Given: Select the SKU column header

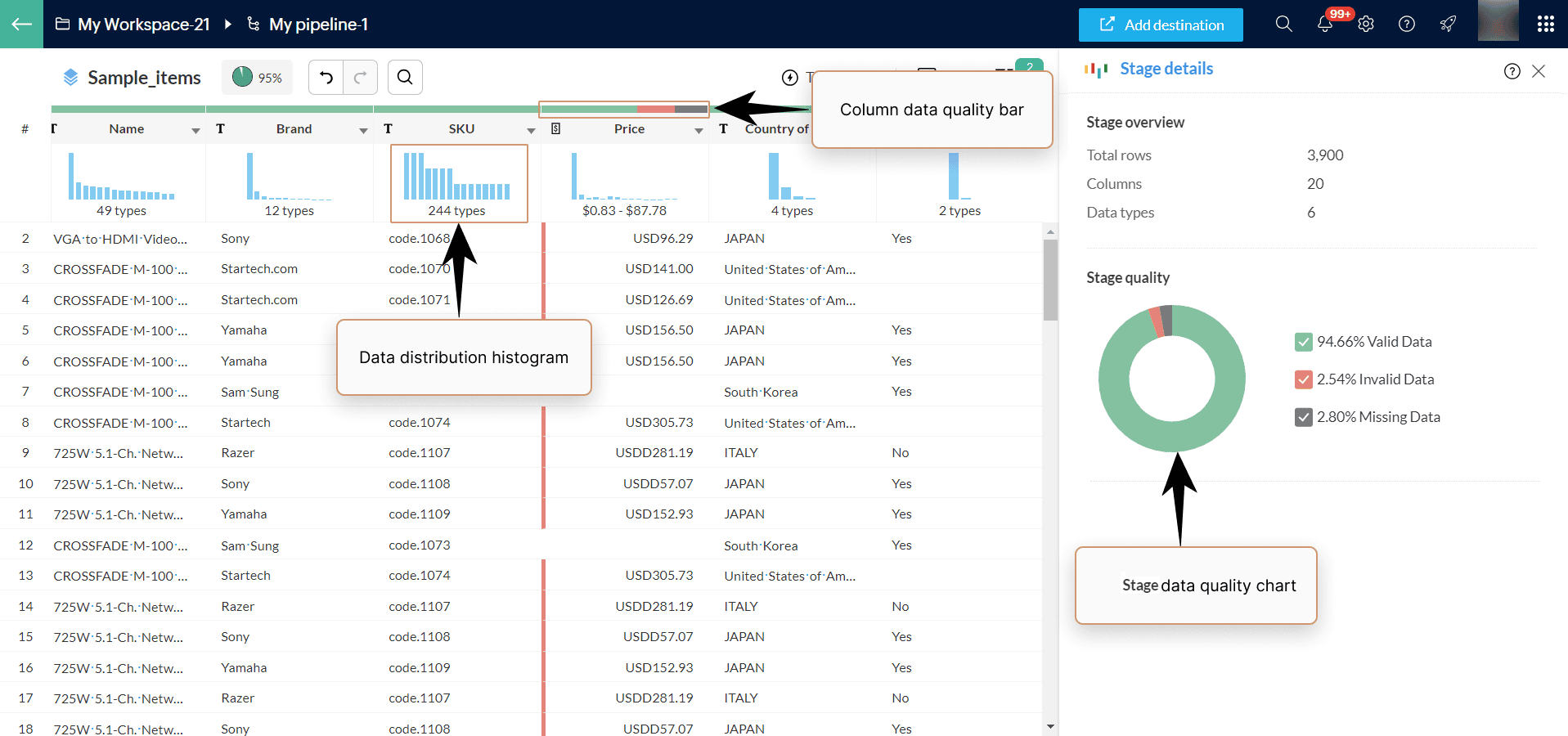Looking at the screenshot, I should pos(461,129).
